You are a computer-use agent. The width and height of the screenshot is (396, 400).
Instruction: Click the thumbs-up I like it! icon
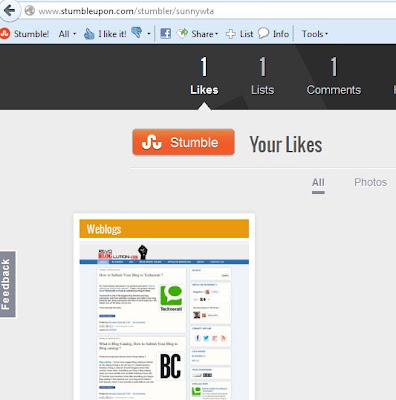tap(89, 34)
